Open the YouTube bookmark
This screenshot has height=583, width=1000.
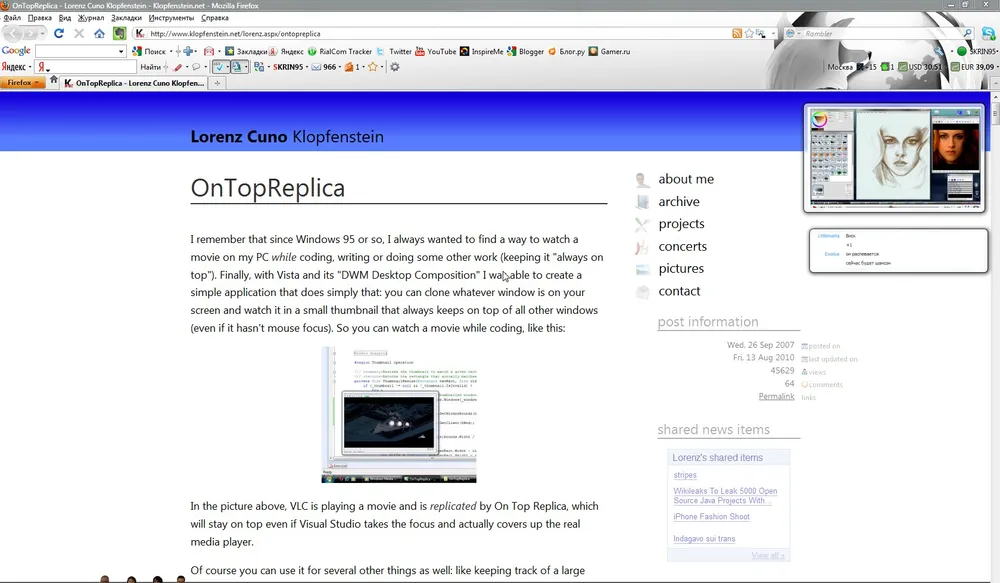click(x=435, y=51)
